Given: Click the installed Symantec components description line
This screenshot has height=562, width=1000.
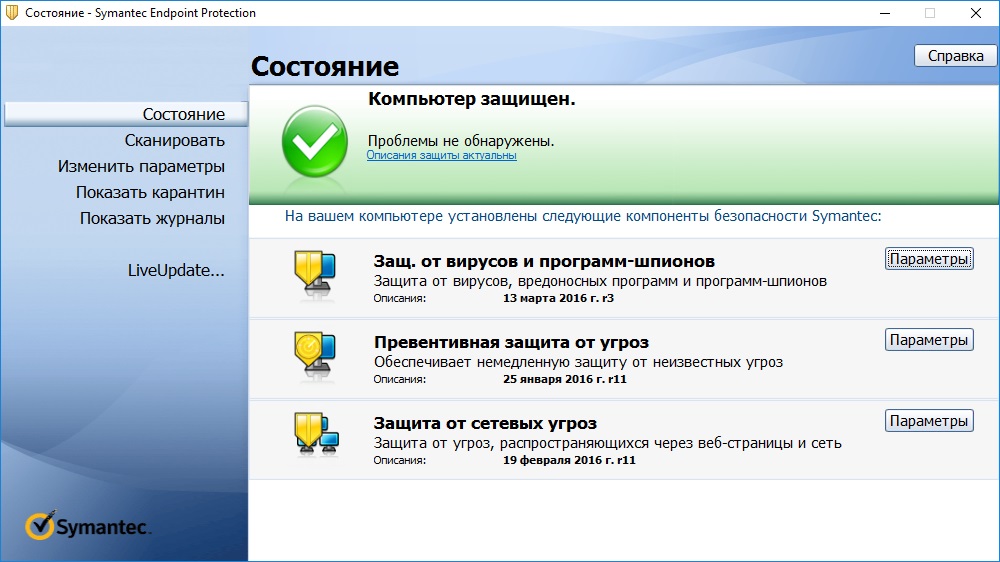Looking at the screenshot, I should point(583,216).
